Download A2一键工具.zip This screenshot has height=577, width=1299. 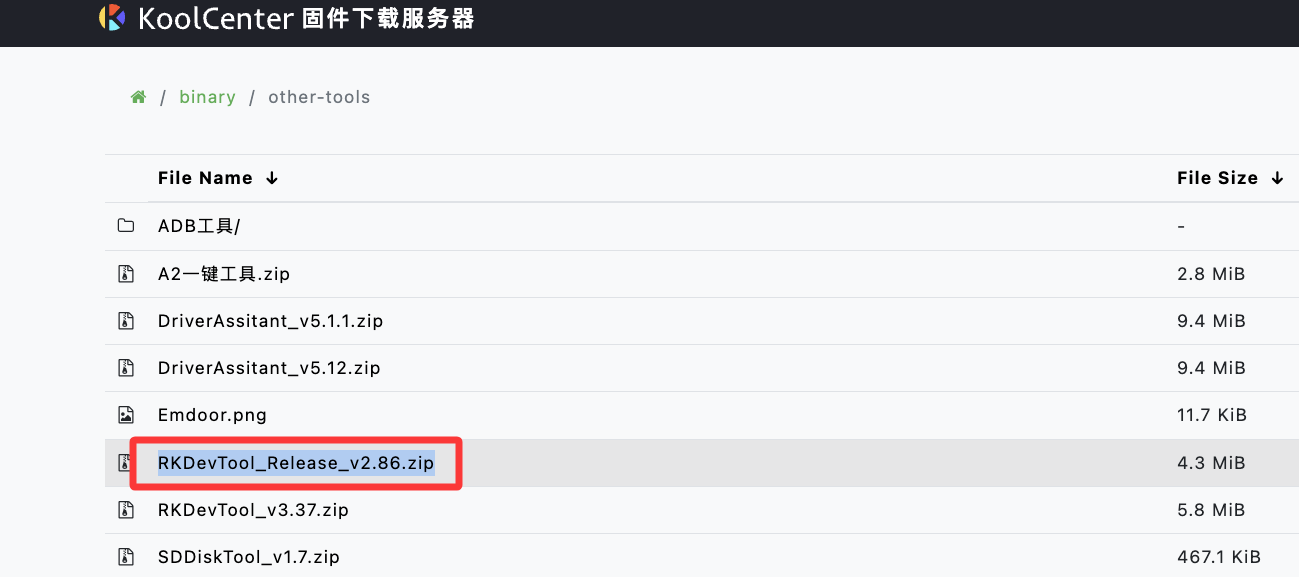224,274
